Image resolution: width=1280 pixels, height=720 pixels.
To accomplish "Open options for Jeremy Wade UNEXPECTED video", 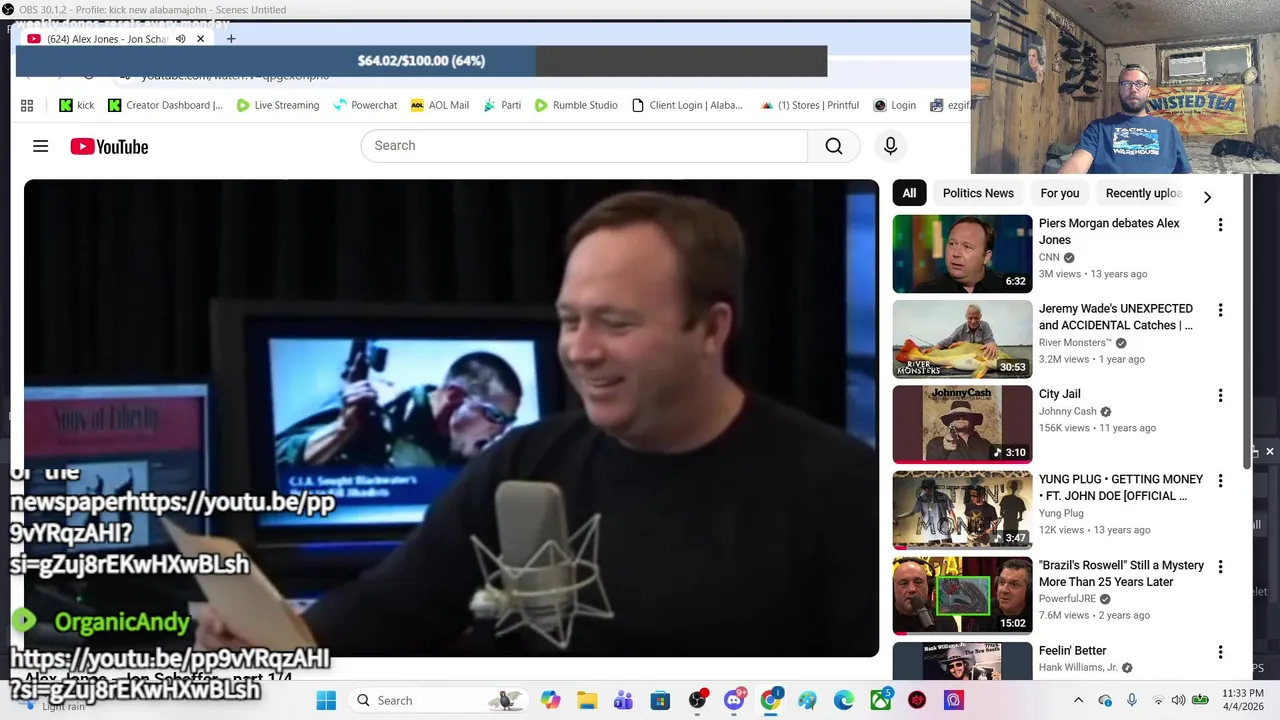I will (1220, 310).
